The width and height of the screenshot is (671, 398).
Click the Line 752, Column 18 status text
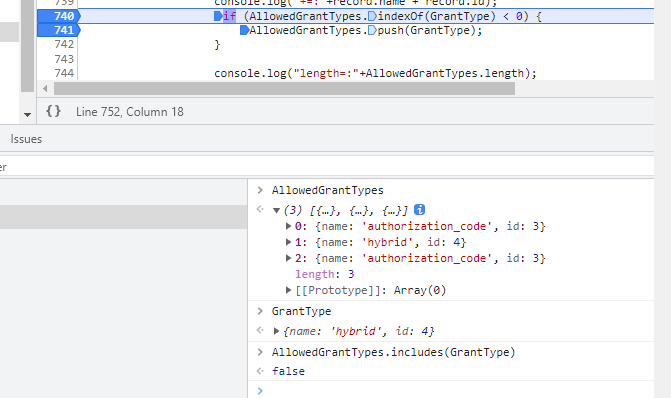click(130, 112)
